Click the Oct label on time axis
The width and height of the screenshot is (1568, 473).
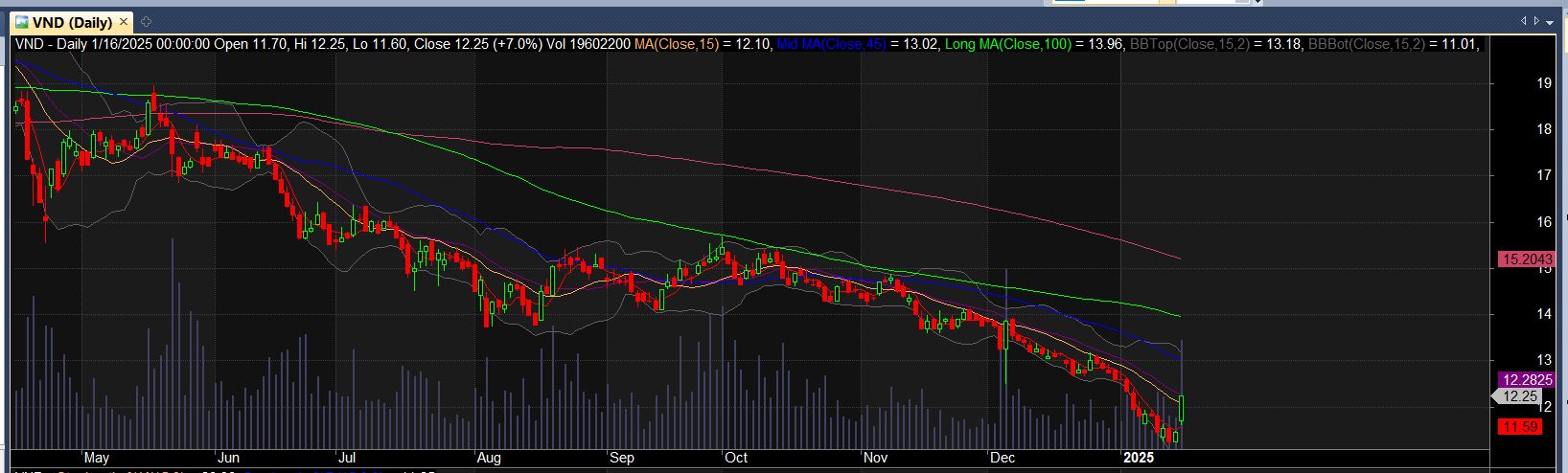coord(736,458)
